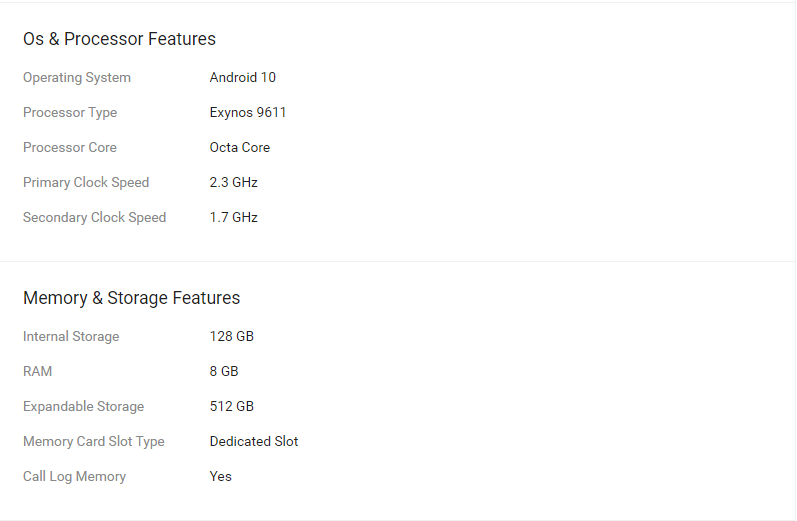Click the Dedicated Slot value
Screen dimensions: 797x521
[x=254, y=442]
